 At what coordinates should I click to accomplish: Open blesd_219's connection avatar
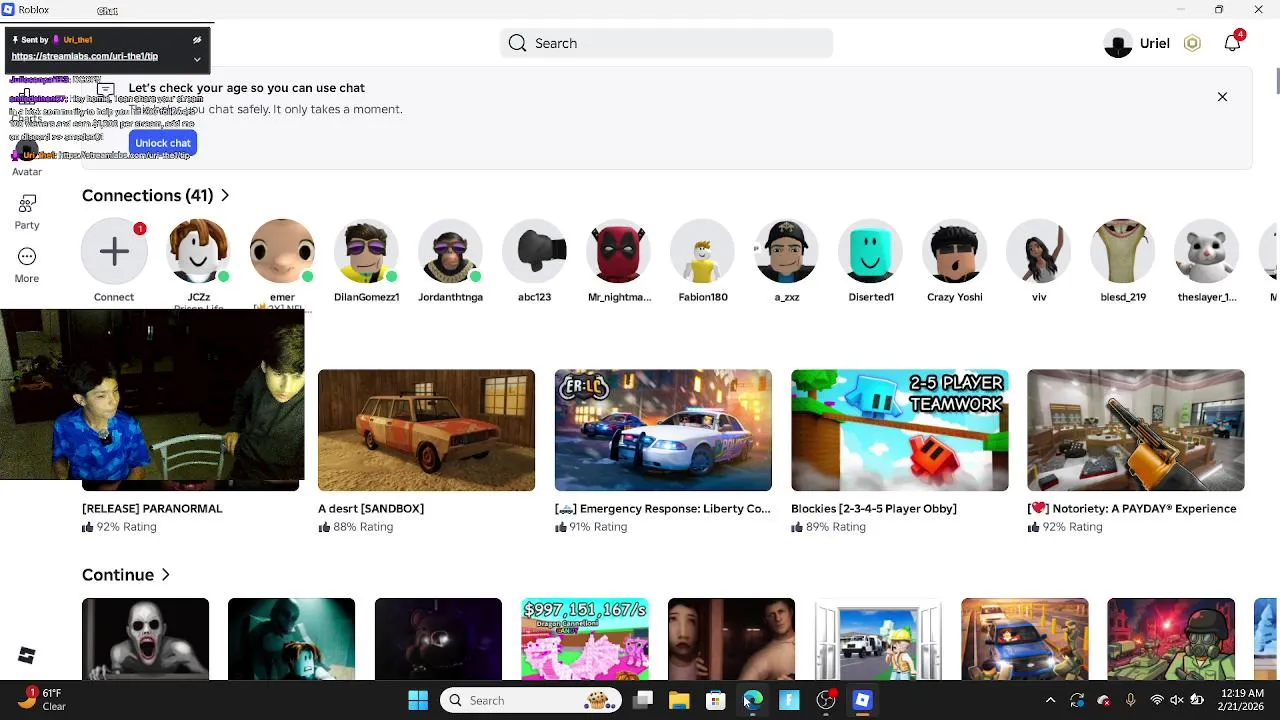point(1122,251)
